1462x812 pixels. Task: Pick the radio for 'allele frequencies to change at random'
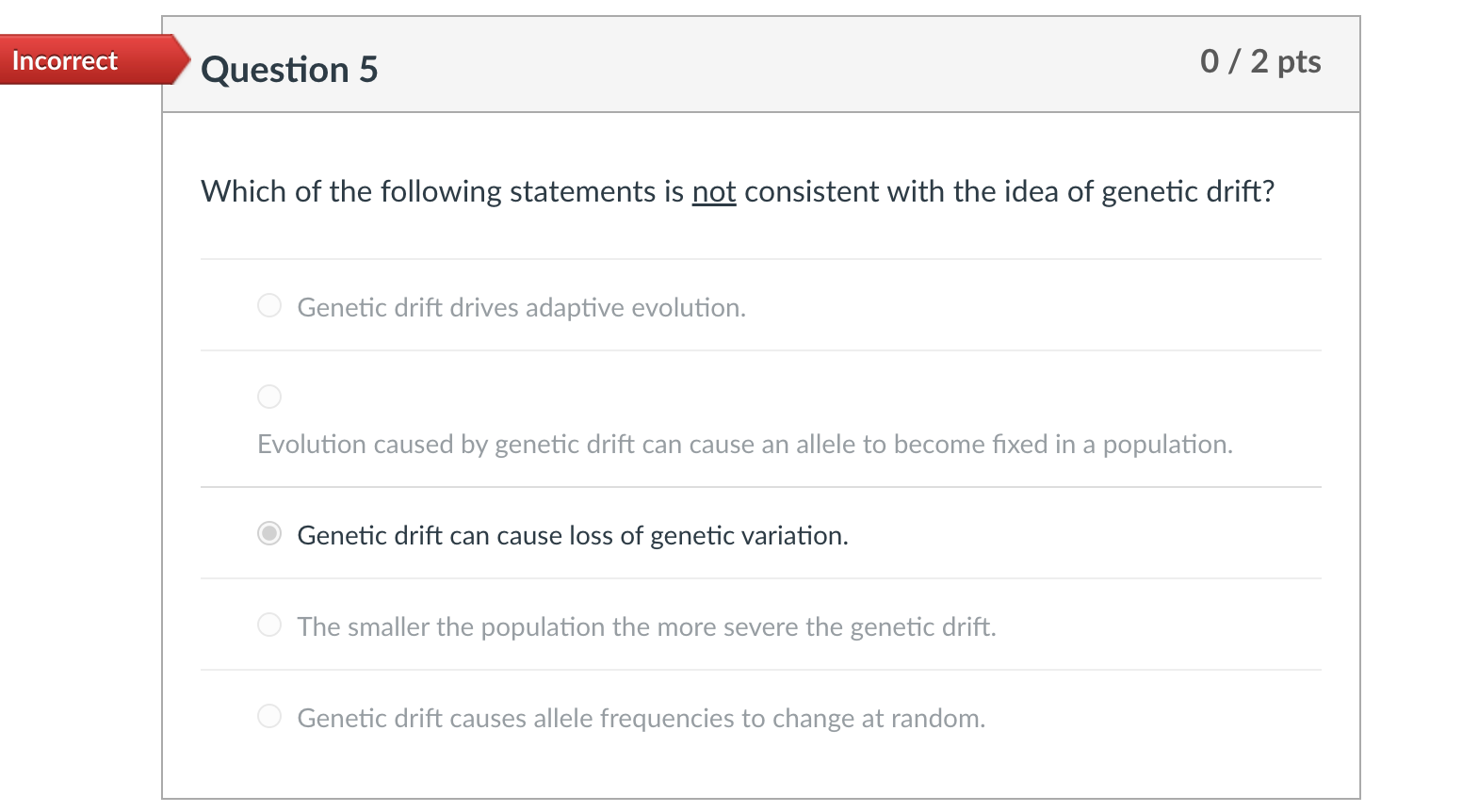269,716
